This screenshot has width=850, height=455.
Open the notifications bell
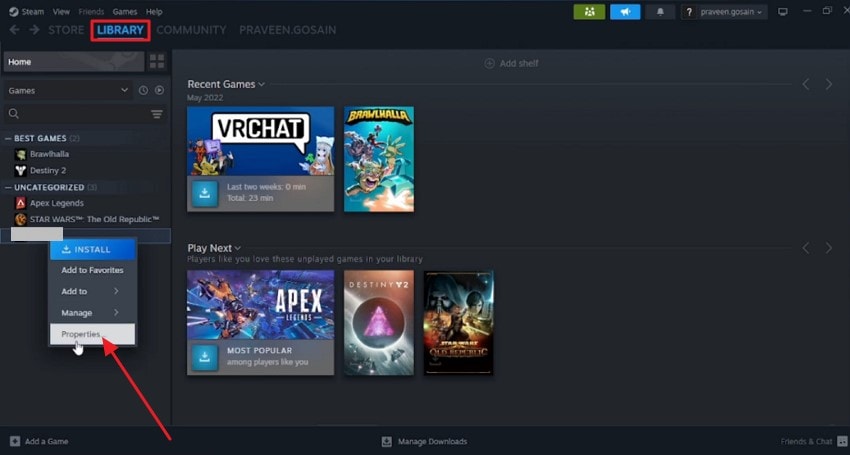[660, 11]
